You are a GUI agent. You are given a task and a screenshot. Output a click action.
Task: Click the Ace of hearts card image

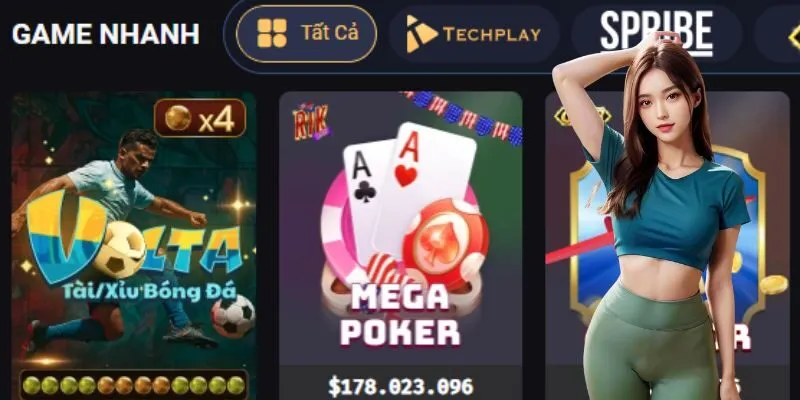click(424, 191)
